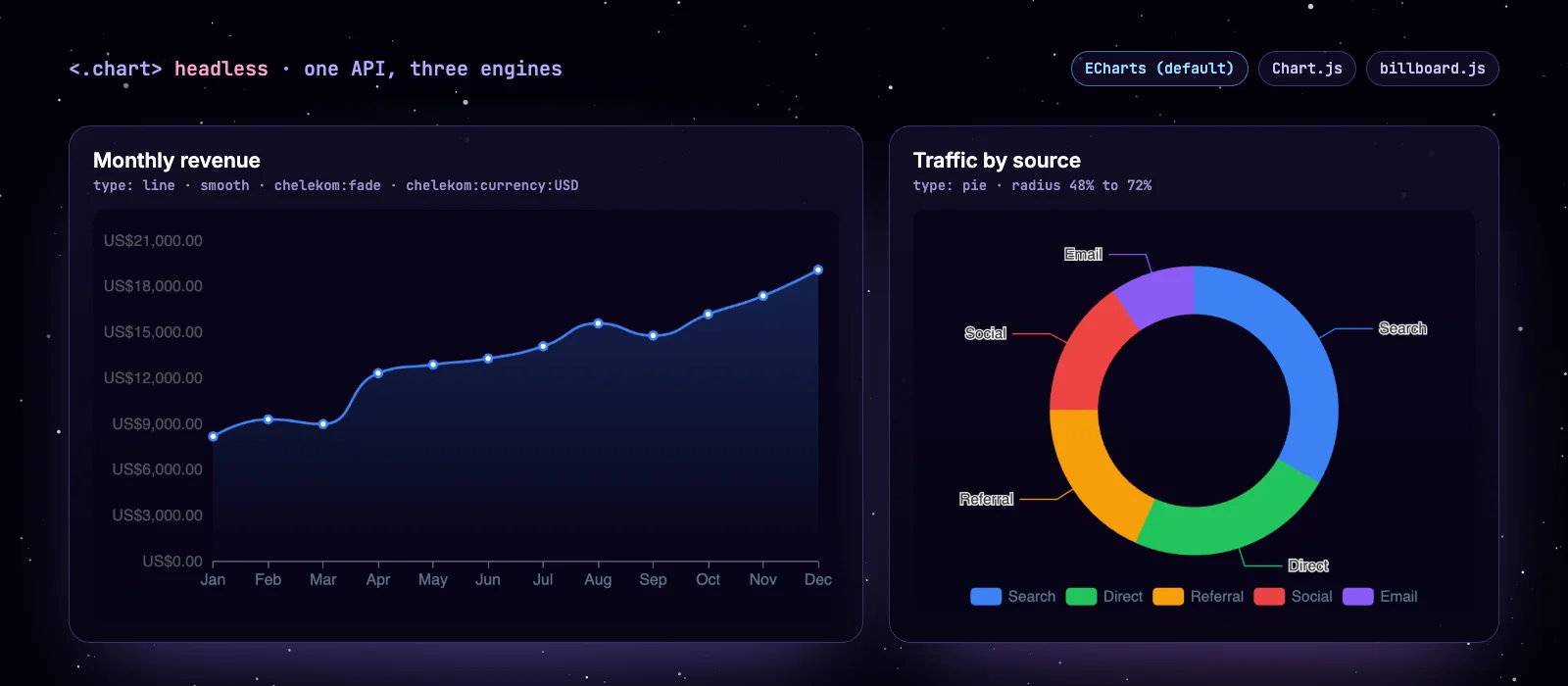This screenshot has width=1568, height=686.
Task: Click the Dec data point on the revenue line
Action: pos(818,269)
